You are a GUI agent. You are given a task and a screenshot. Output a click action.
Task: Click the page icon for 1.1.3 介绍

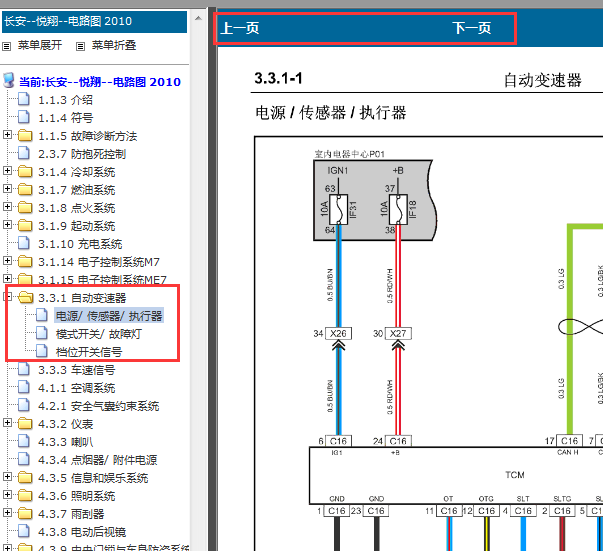[24, 99]
